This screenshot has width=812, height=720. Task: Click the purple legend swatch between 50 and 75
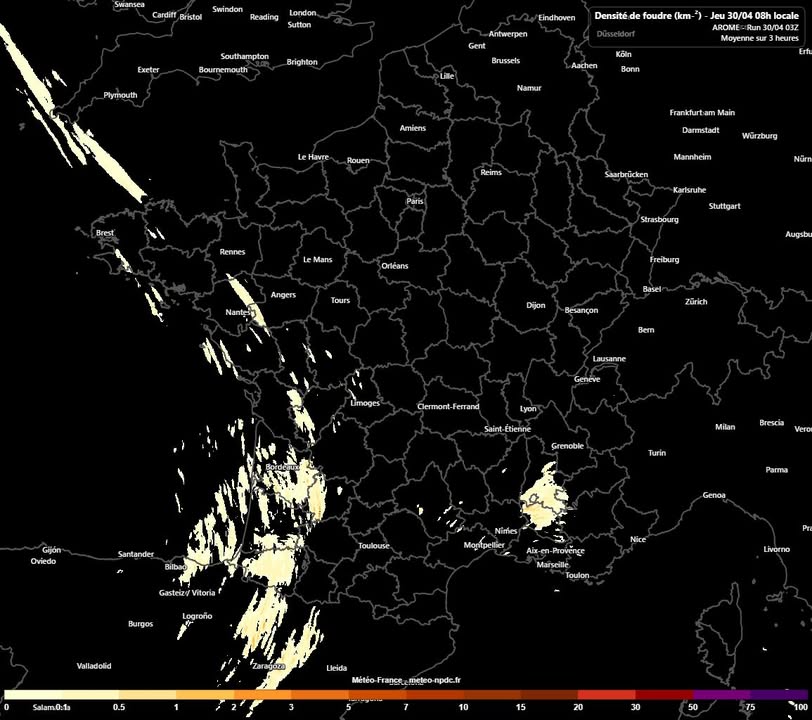pos(721,693)
